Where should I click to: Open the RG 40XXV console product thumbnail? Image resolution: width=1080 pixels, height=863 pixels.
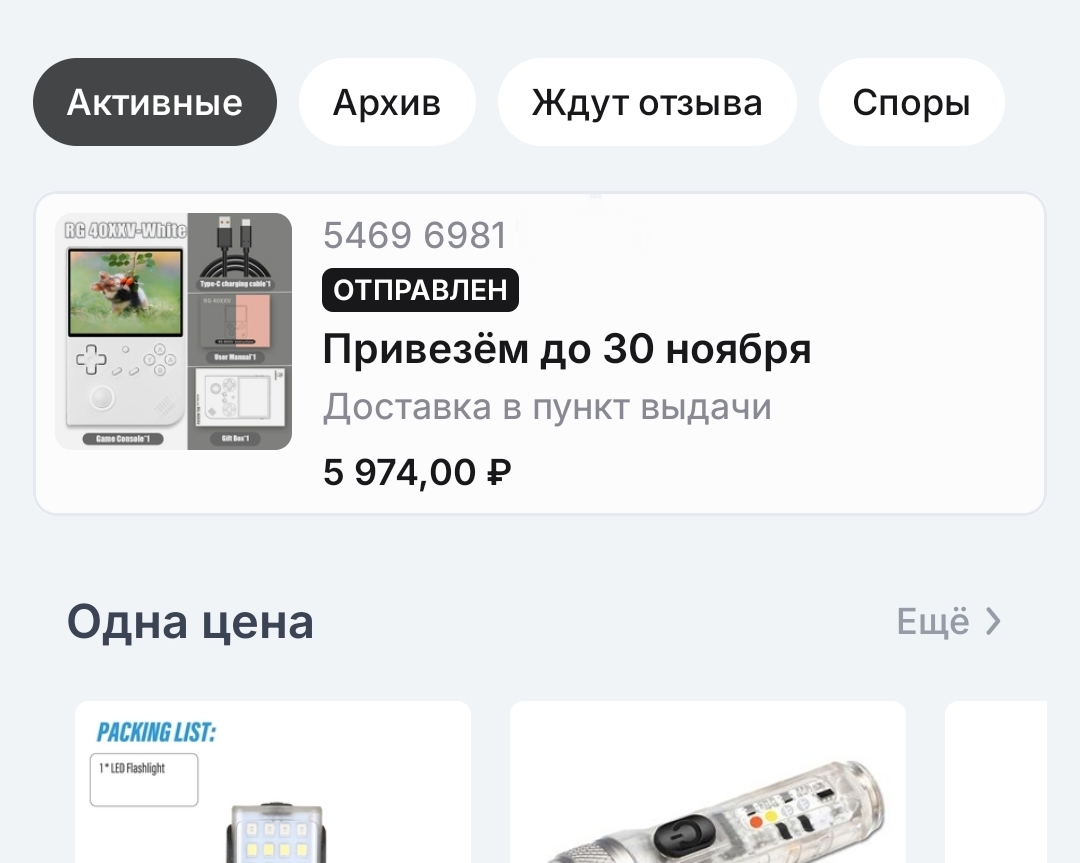[174, 331]
